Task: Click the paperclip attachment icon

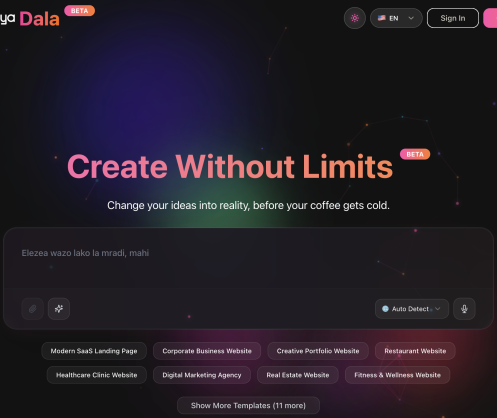Action: tap(32, 309)
